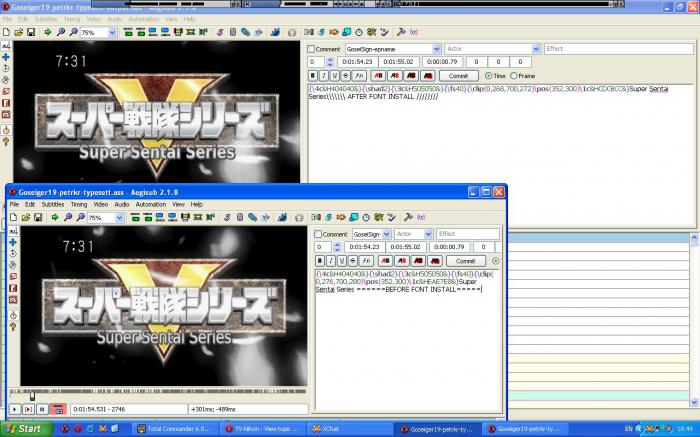Image resolution: width=700 pixels, height=437 pixels.
Task: Click start time field 0:01:54.23 in front window
Action: coord(364,247)
